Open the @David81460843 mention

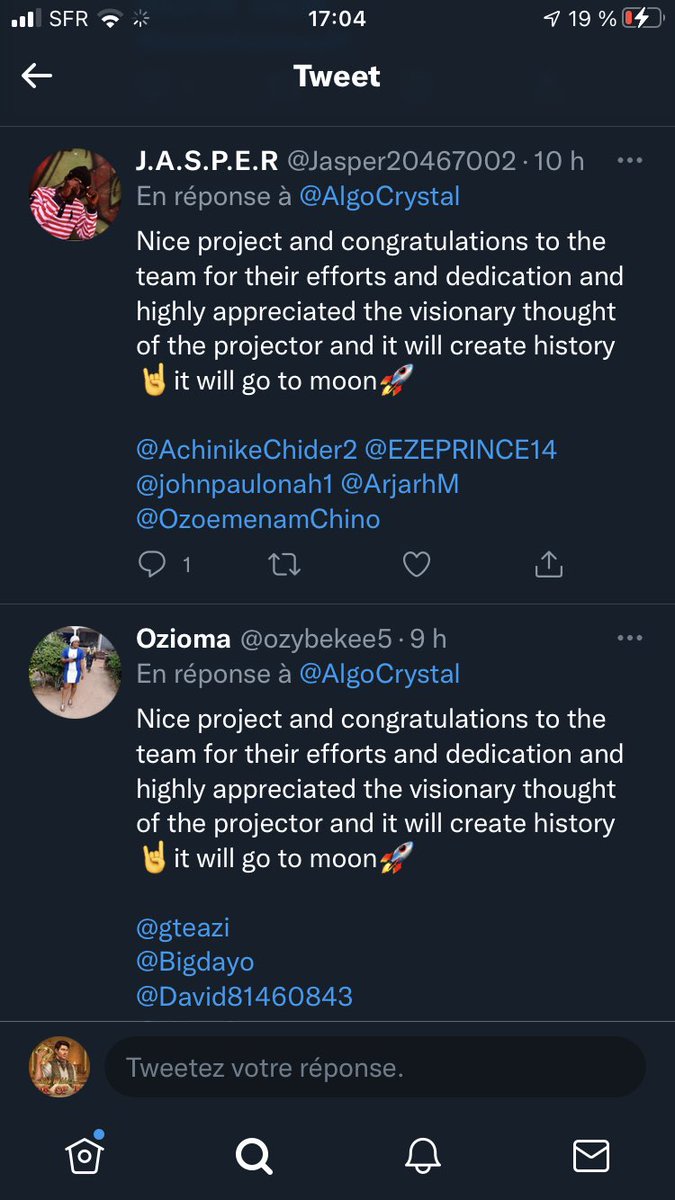(x=244, y=997)
